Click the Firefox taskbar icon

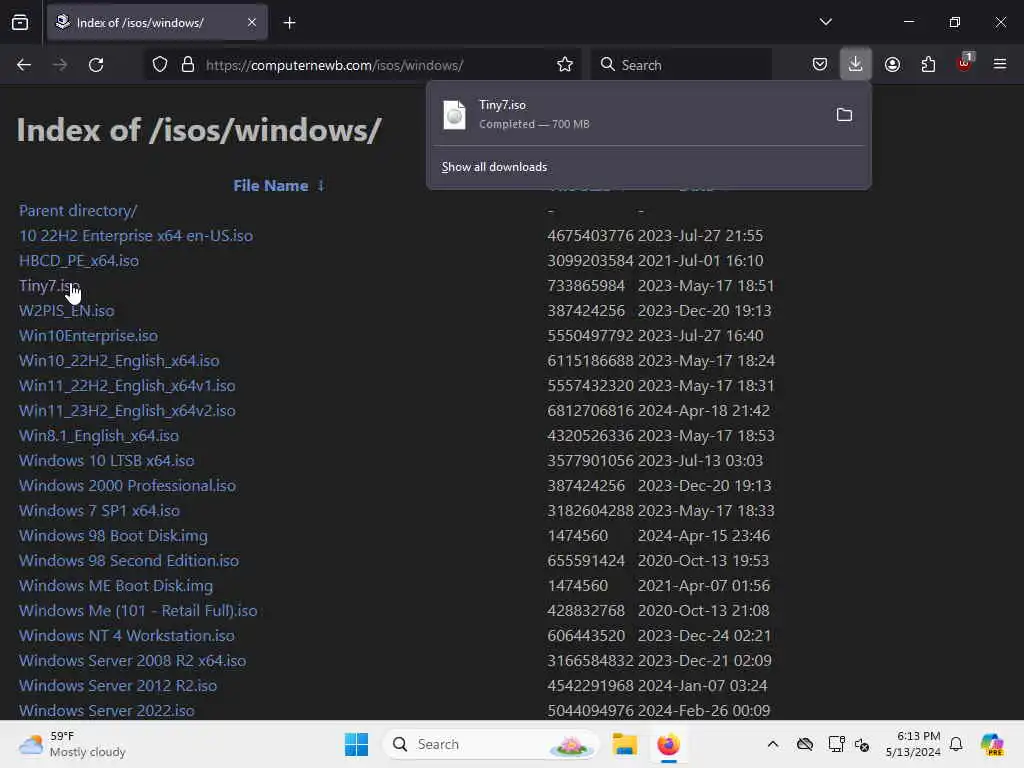tap(668, 744)
